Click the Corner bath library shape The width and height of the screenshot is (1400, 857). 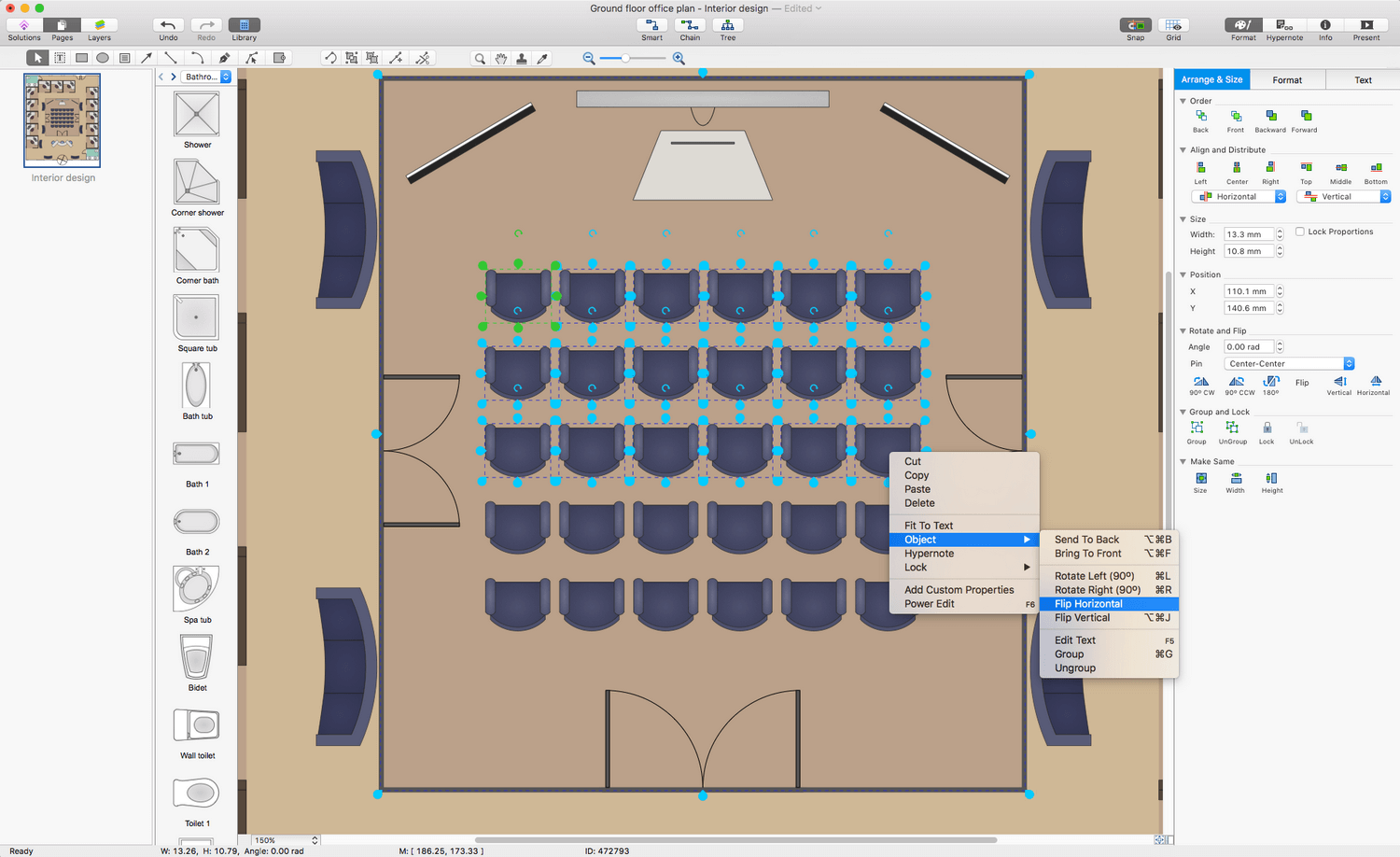click(x=196, y=250)
